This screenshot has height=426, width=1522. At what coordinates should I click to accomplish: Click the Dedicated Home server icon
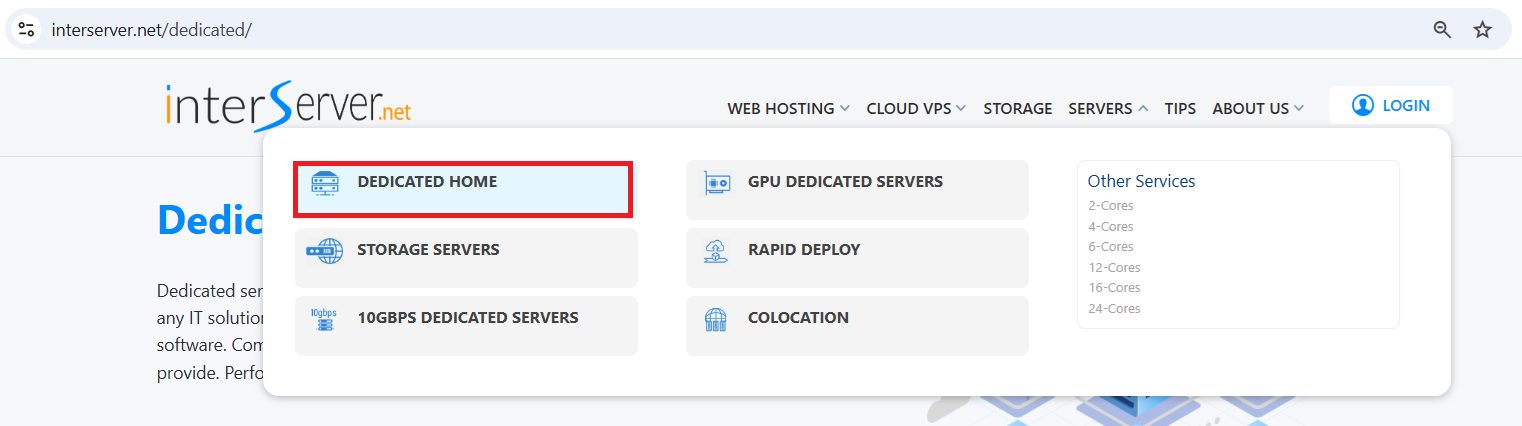pos(325,183)
